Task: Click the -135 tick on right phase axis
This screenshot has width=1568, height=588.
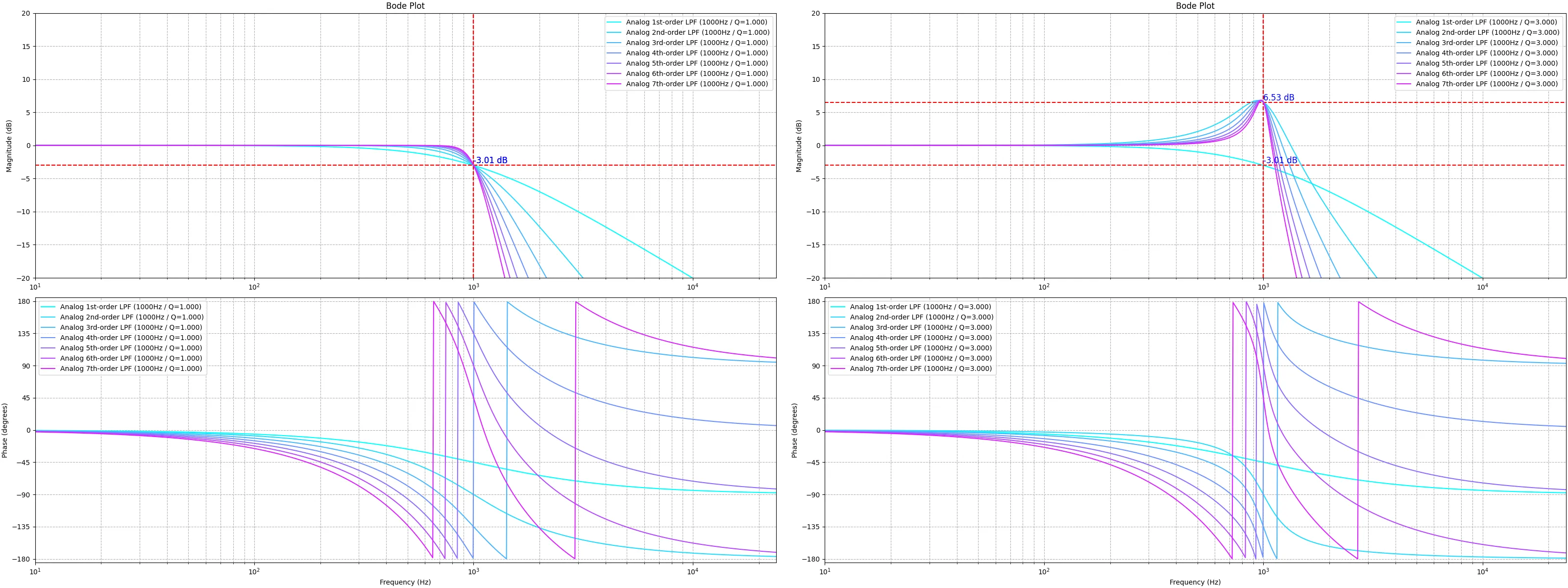Action: click(x=811, y=527)
